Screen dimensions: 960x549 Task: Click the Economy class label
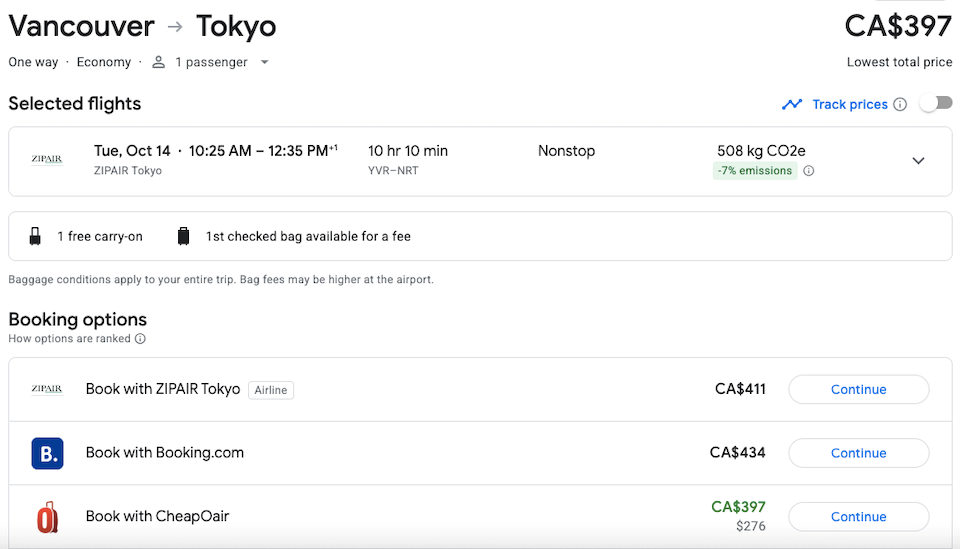(x=103, y=62)
